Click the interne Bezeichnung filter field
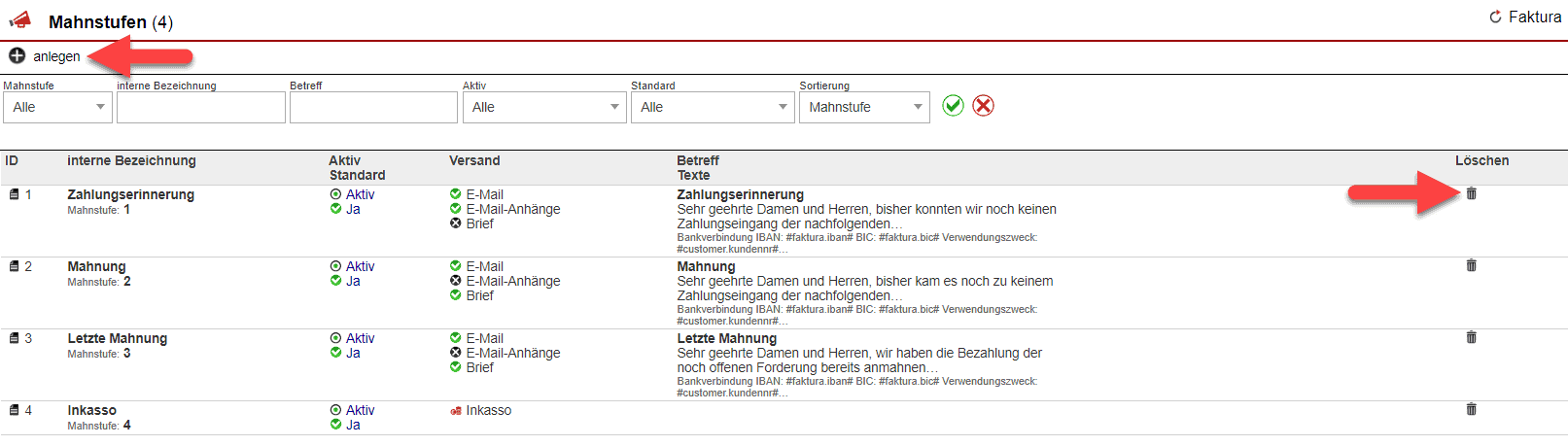The height and width of the screenshot is (446, 1568). pos(201,107)
